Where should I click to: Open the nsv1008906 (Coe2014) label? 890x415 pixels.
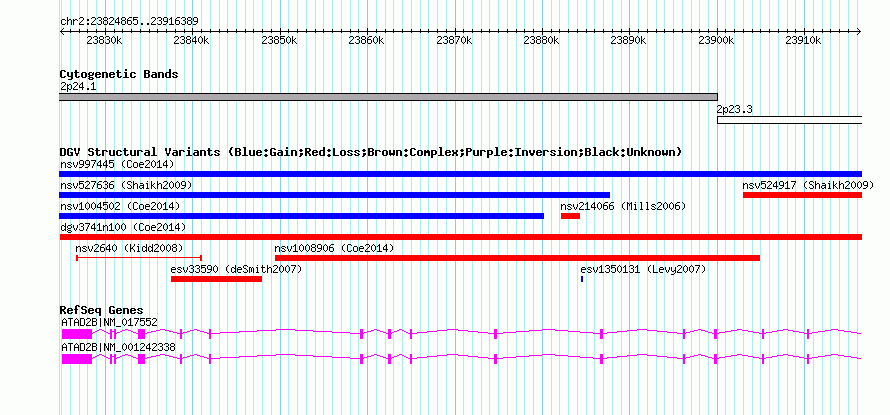tap(334, 248)
